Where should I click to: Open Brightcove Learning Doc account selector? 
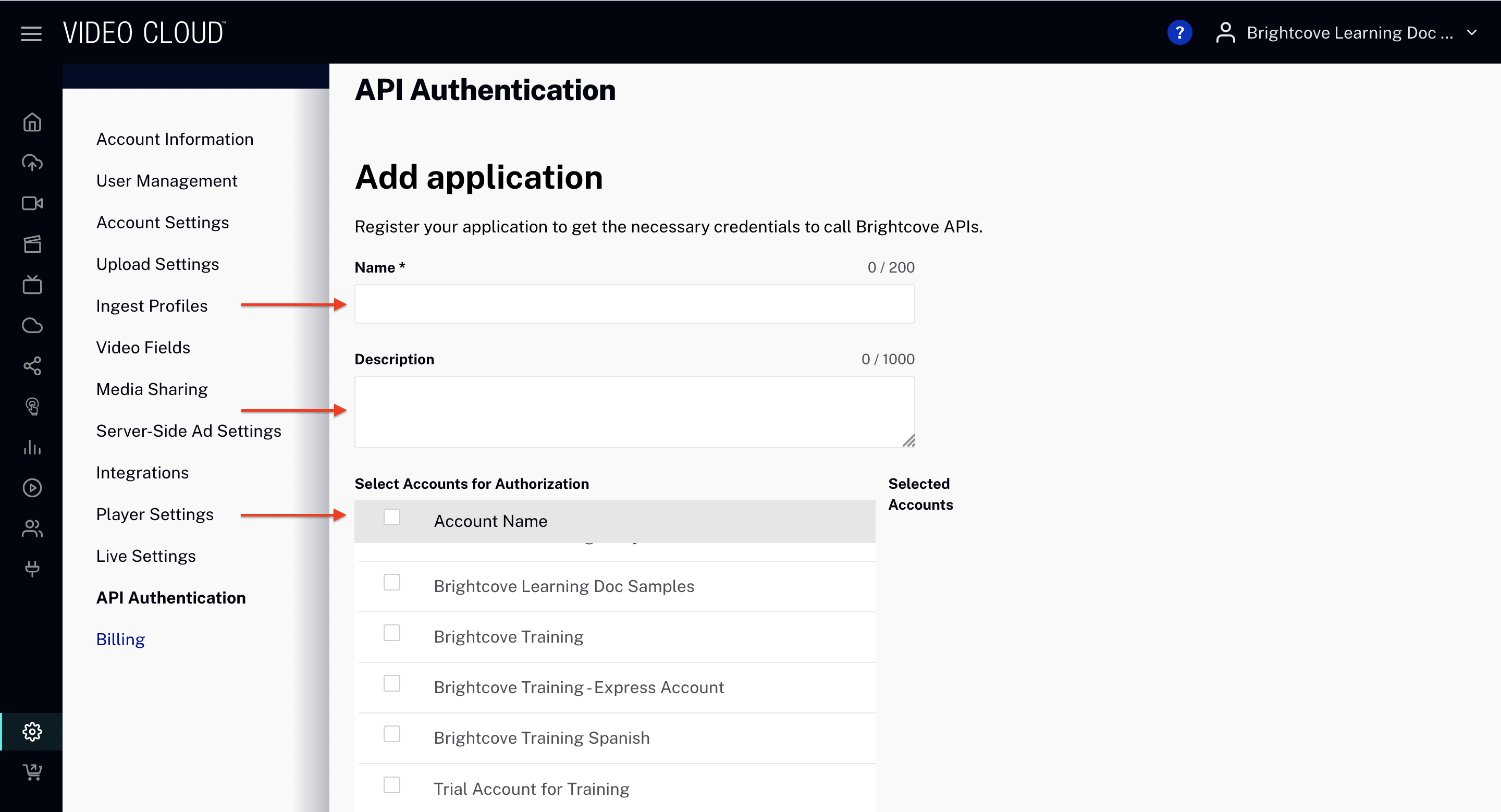(x=1349, y=33)
